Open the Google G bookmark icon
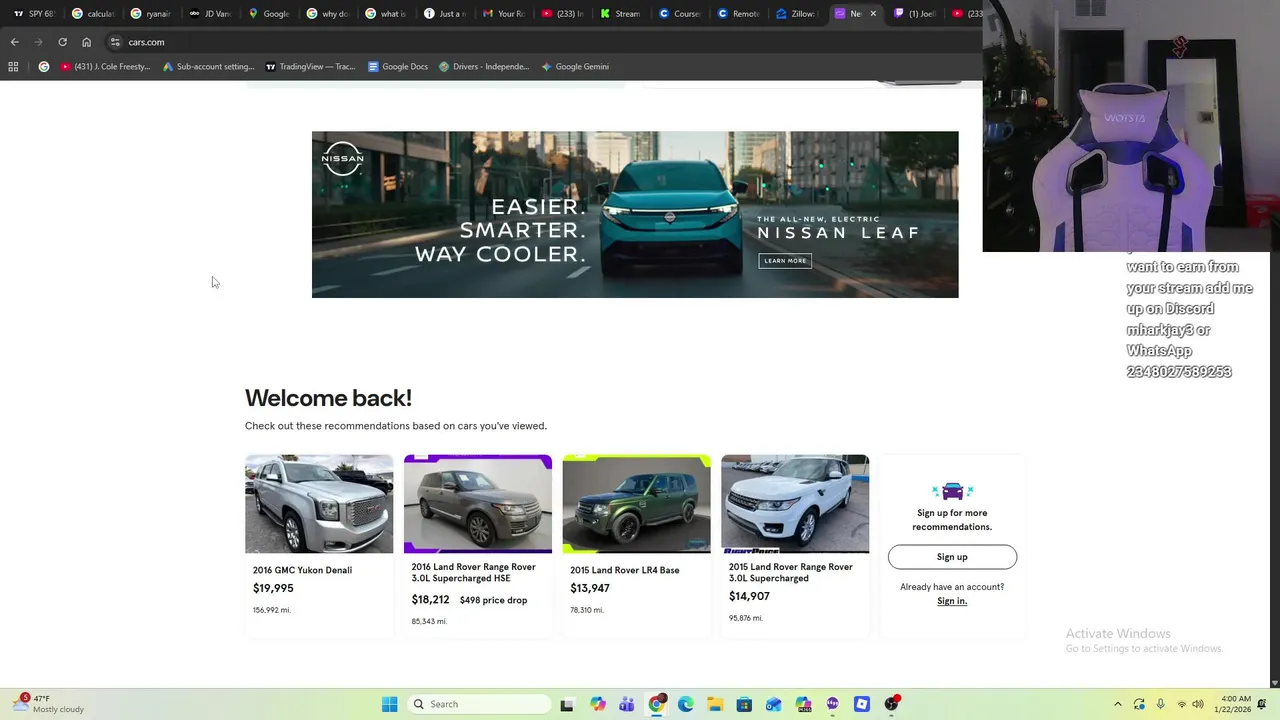The image size is (1280, 720). pos(43,67)
